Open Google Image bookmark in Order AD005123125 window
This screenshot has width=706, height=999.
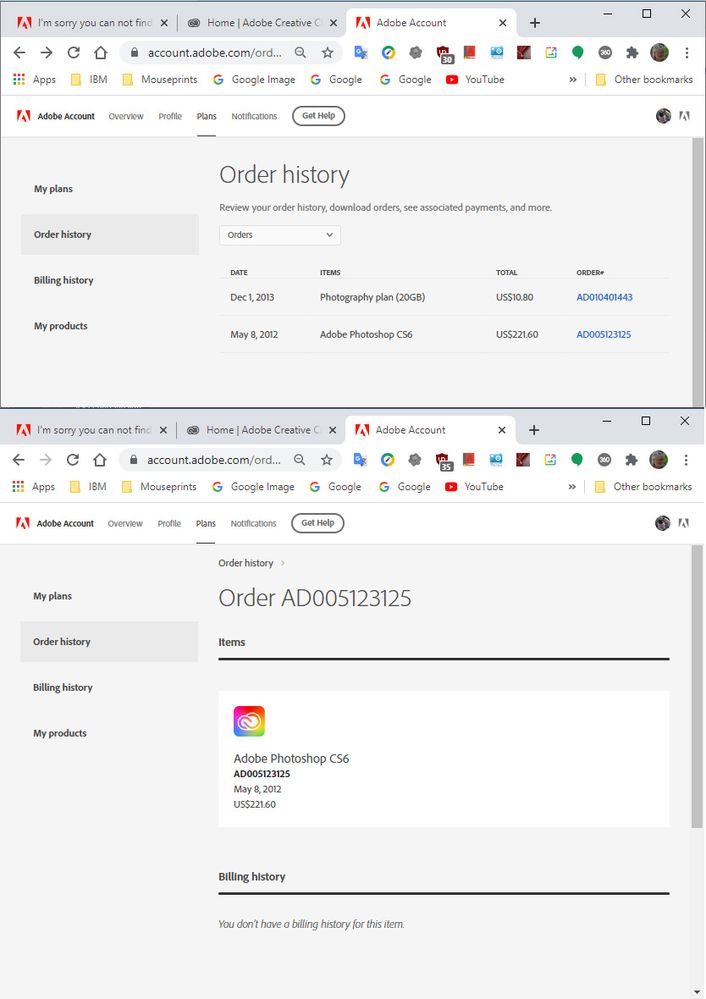(x=253, y=487)
